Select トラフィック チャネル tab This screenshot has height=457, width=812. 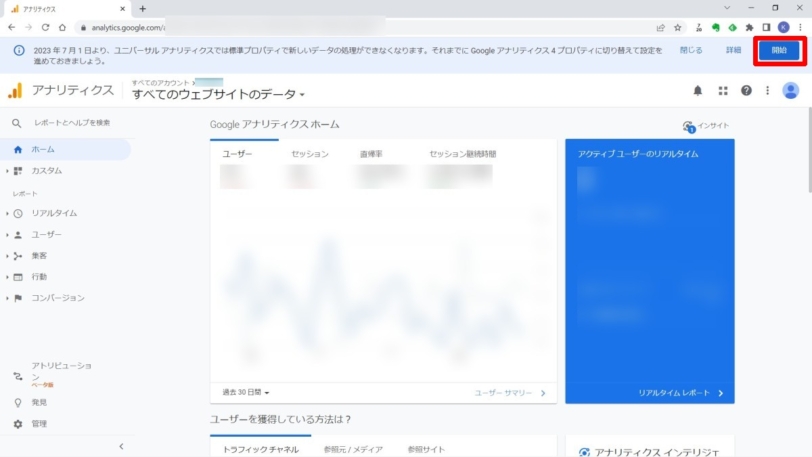pyautogui.click(x=260, y=449)
